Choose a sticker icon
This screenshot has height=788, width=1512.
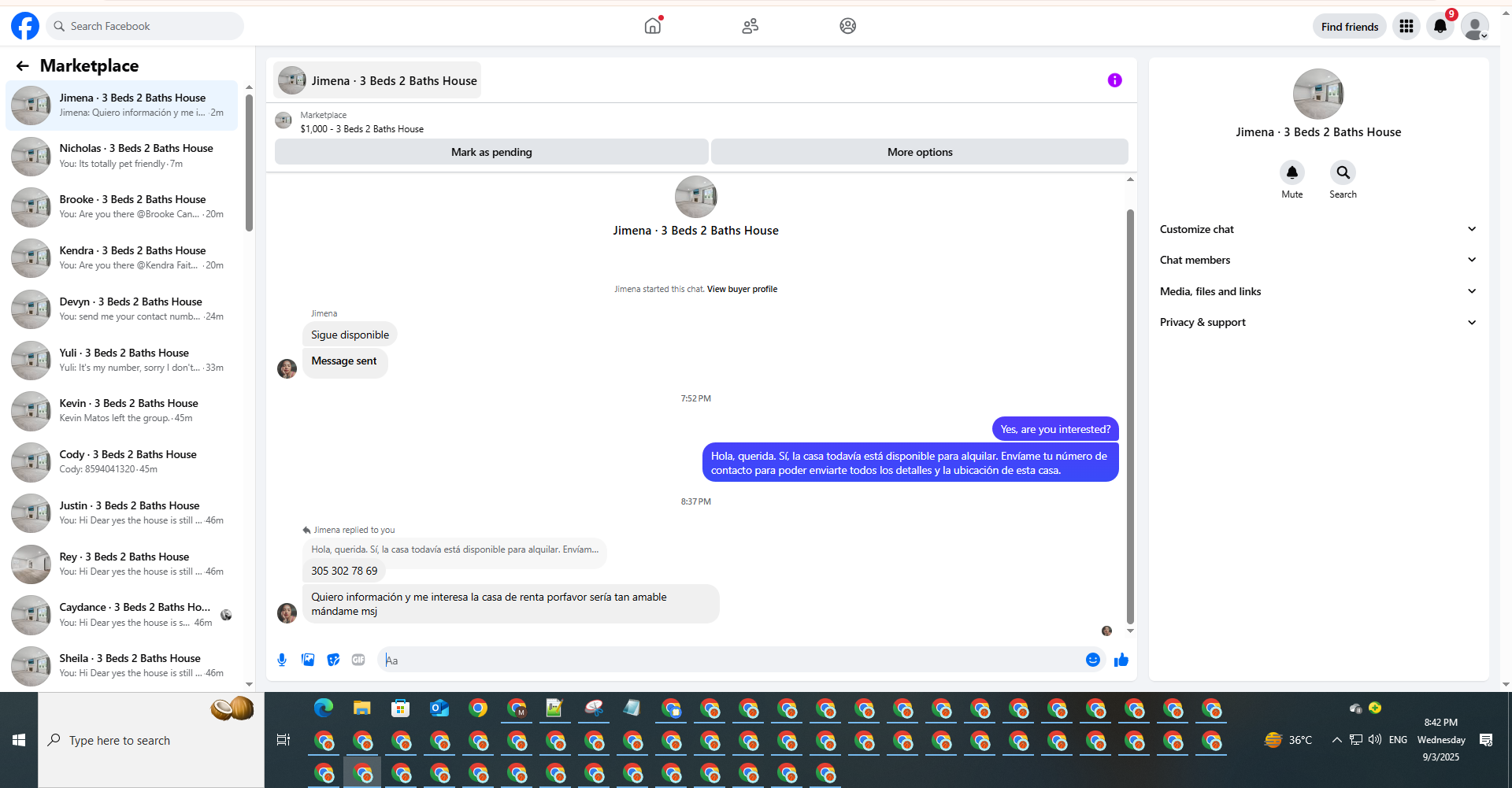pyautogui.click(x=334, y=660)
